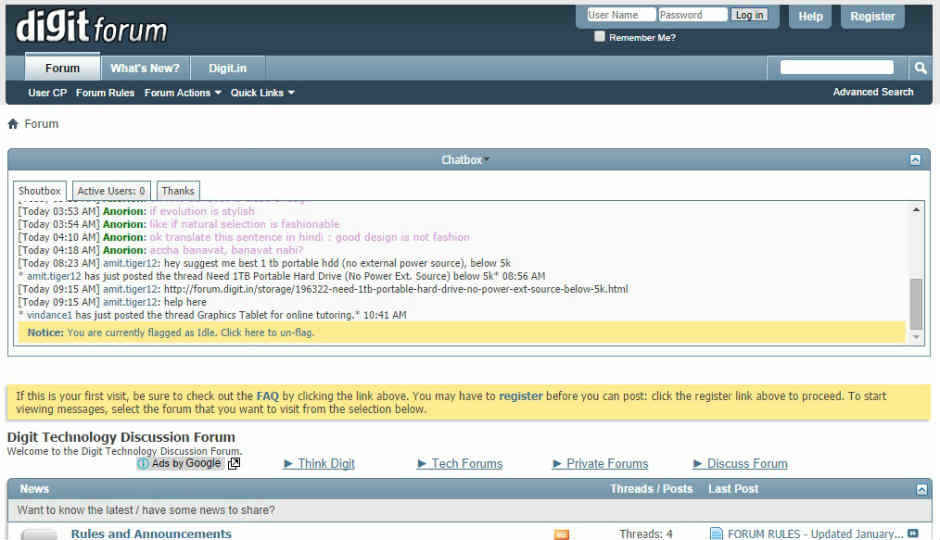Open the Digit.in tab

click(227, 68)
